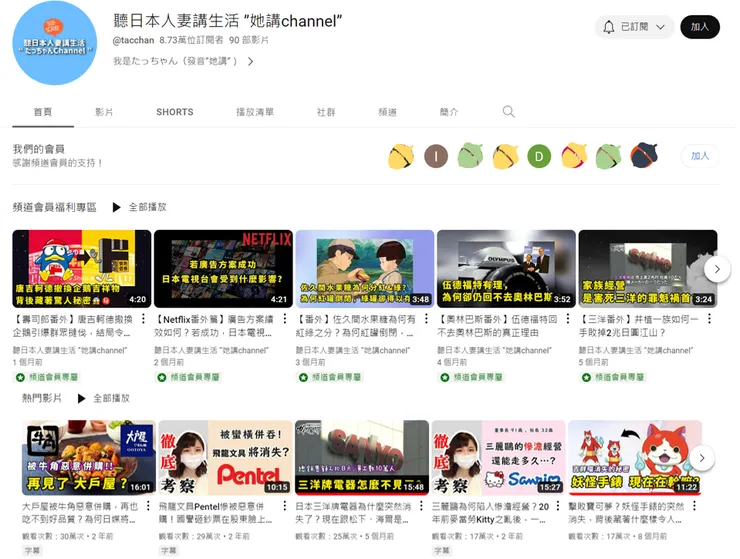
Task: Click the first yellow acorn member avatar
Action: [401, 156]
